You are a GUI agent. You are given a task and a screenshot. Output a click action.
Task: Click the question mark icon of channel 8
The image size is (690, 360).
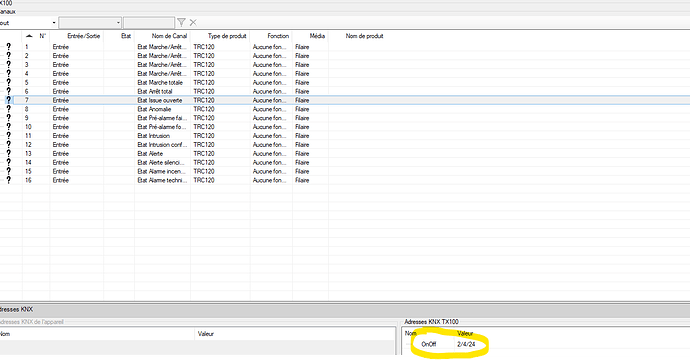point(8,109)
